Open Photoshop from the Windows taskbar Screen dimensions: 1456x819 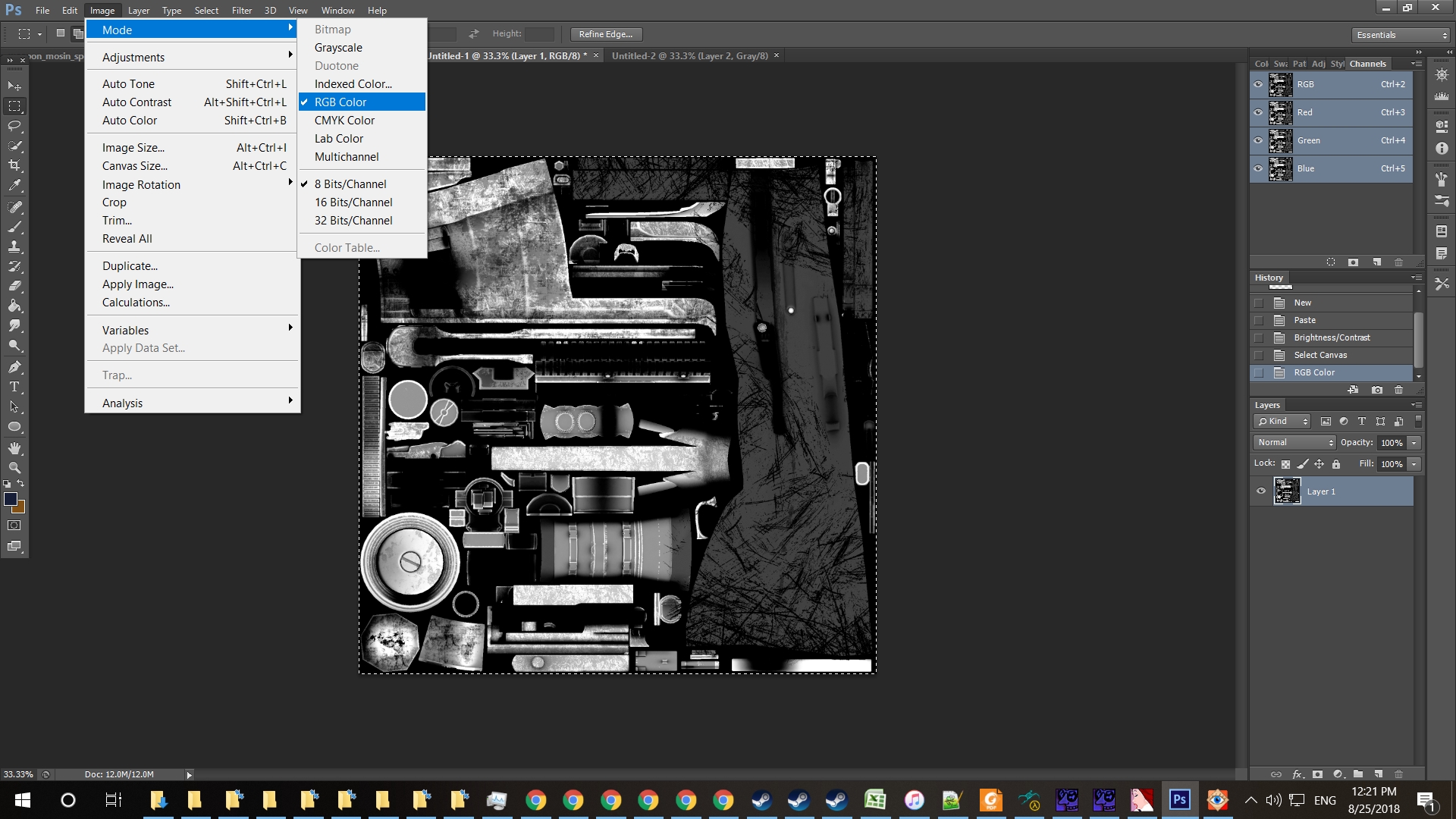1179,800
